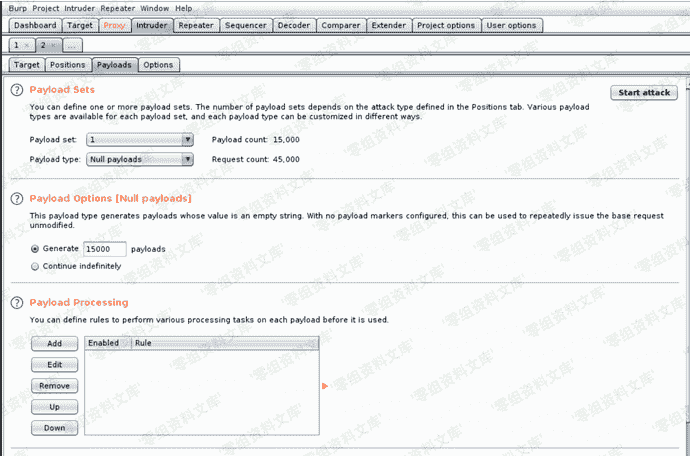The width and height of the screenshot is (690, 456).
Task: Open the Options sub-tab
Action: tap(158, 65)
